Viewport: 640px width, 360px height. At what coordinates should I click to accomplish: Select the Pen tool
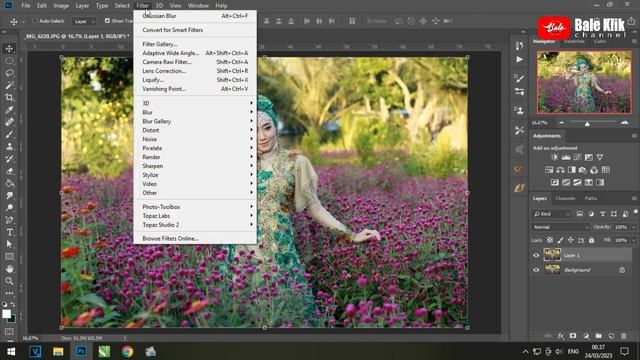tap(9, 220)
